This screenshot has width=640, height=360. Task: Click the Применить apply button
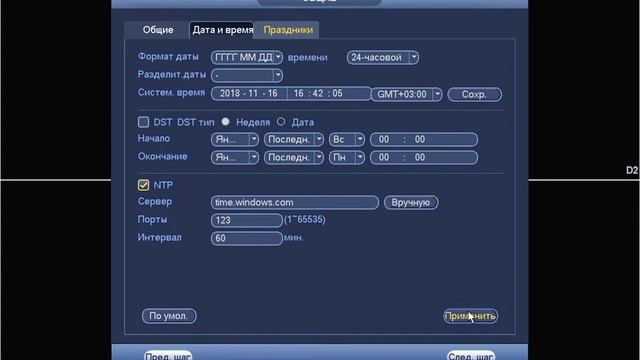[x=470, y=316]
